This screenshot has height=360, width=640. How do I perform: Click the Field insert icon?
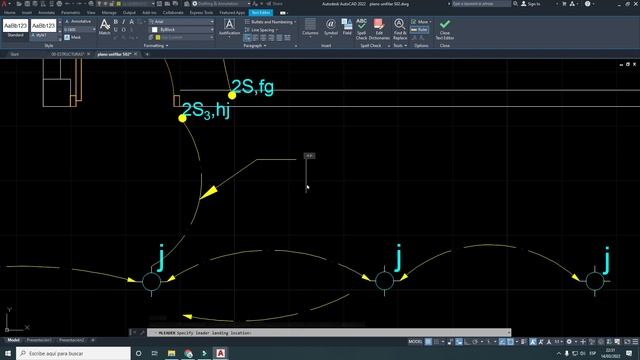pos(347,27)
